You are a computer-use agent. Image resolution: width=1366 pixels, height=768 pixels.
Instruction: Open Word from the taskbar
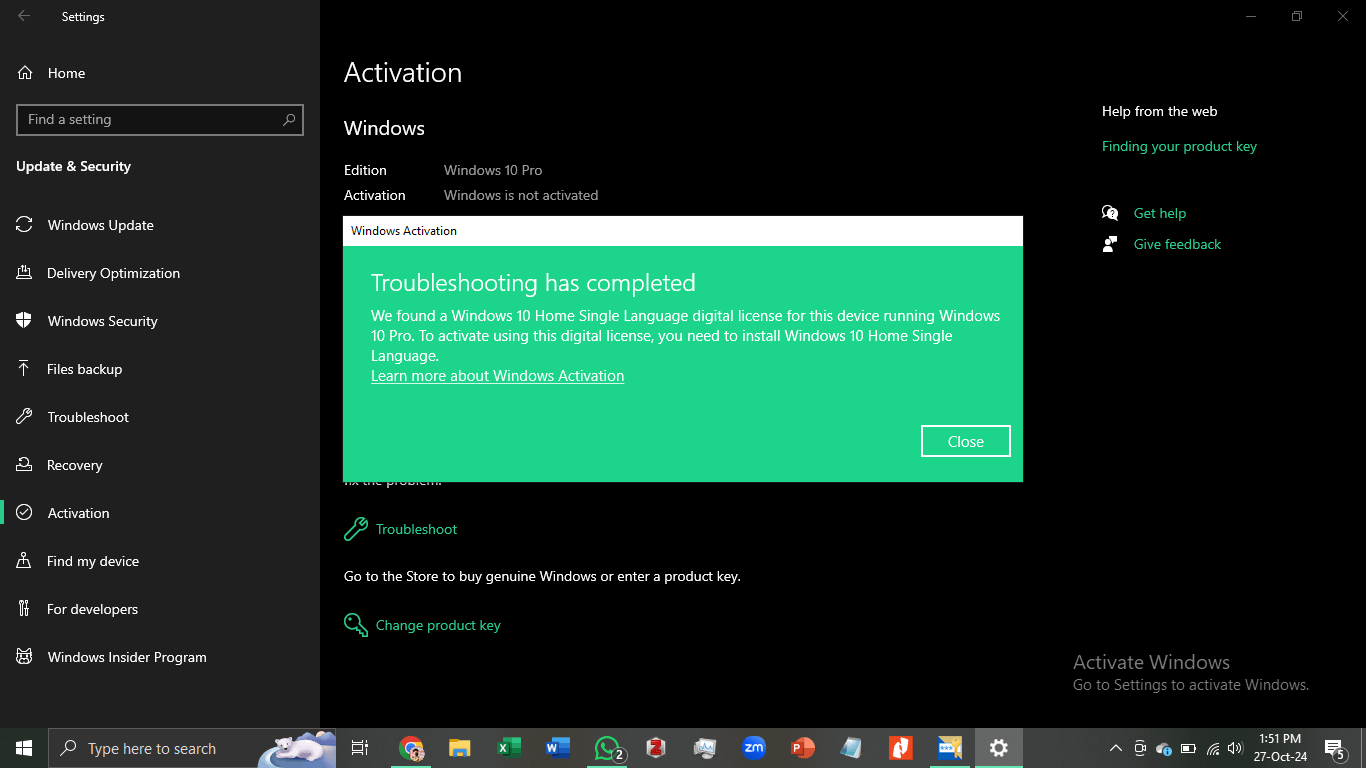[x=558, y=748]
